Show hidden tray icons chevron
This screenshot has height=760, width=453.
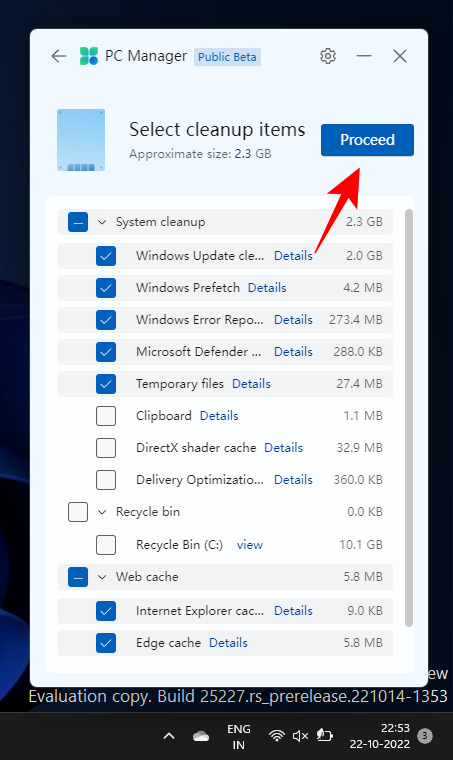pyautogui.click(x=169, y=736)
